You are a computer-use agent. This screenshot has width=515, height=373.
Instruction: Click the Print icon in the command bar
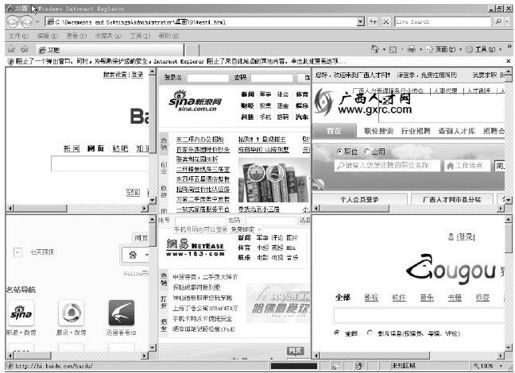[412, 49]
